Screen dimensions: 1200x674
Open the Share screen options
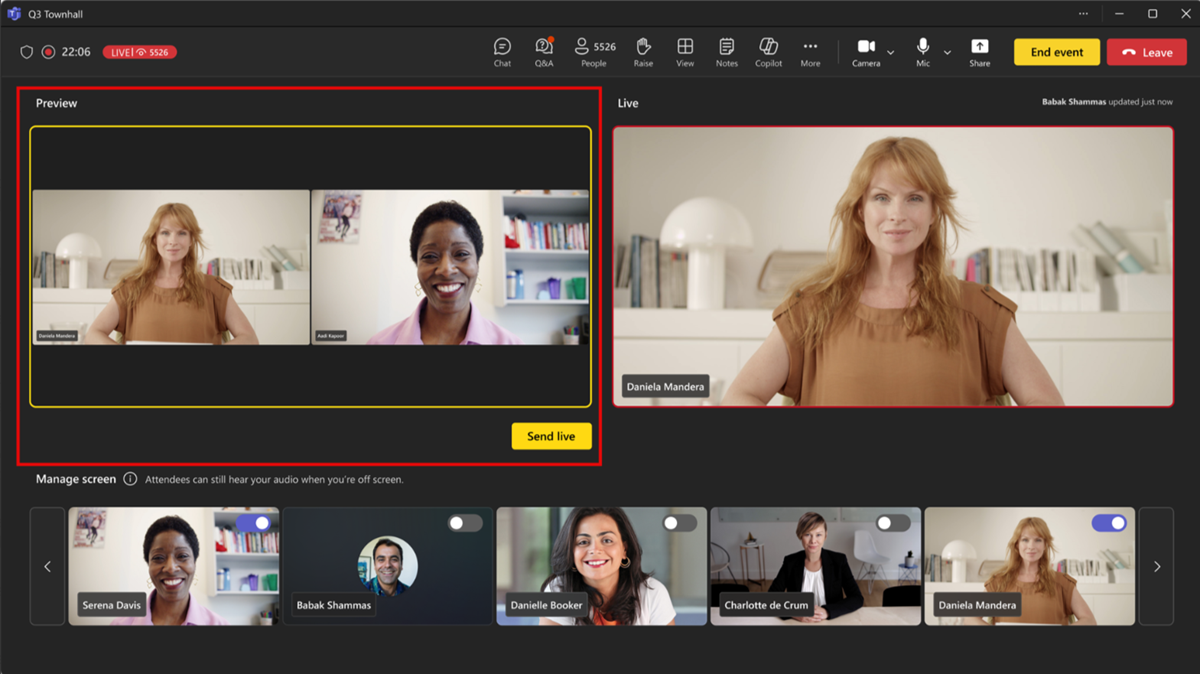click(x=979, y=51)
